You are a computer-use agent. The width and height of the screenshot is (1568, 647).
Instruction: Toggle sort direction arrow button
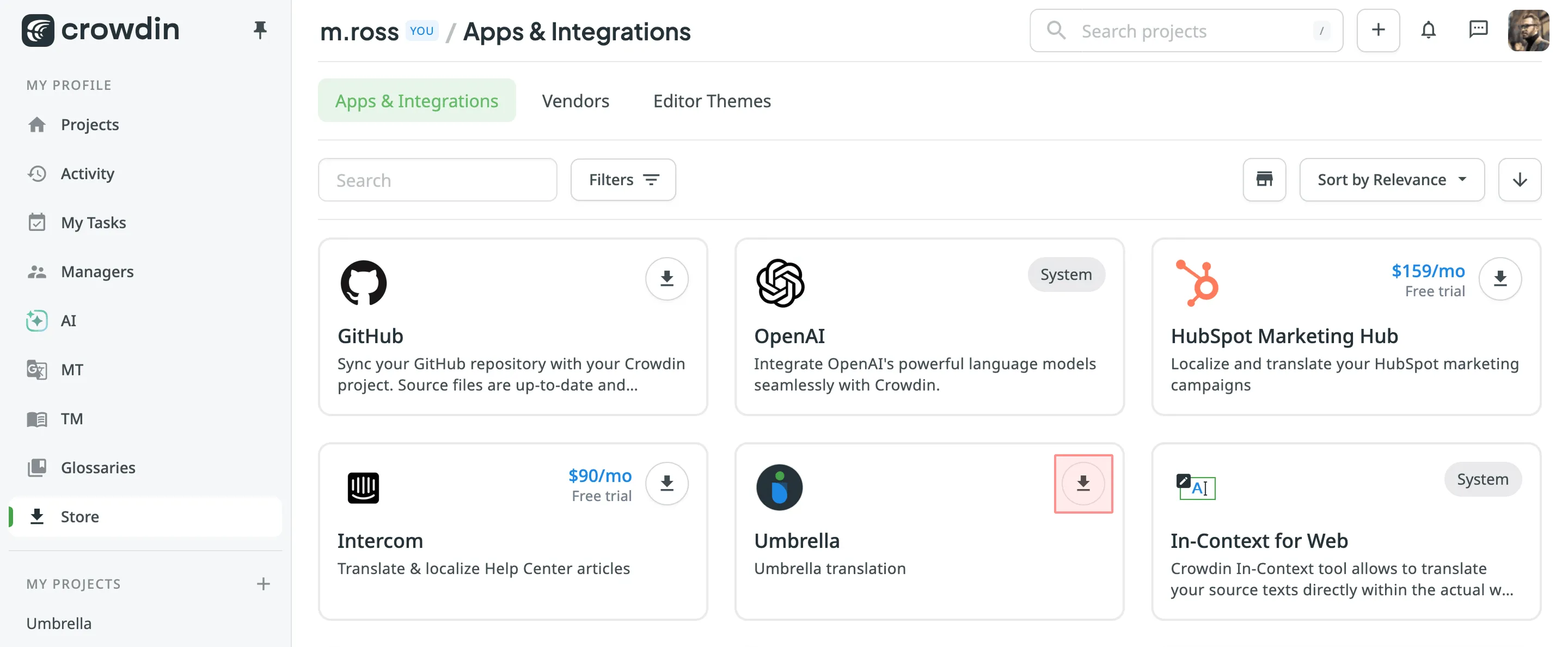(x=1520, y=180)
